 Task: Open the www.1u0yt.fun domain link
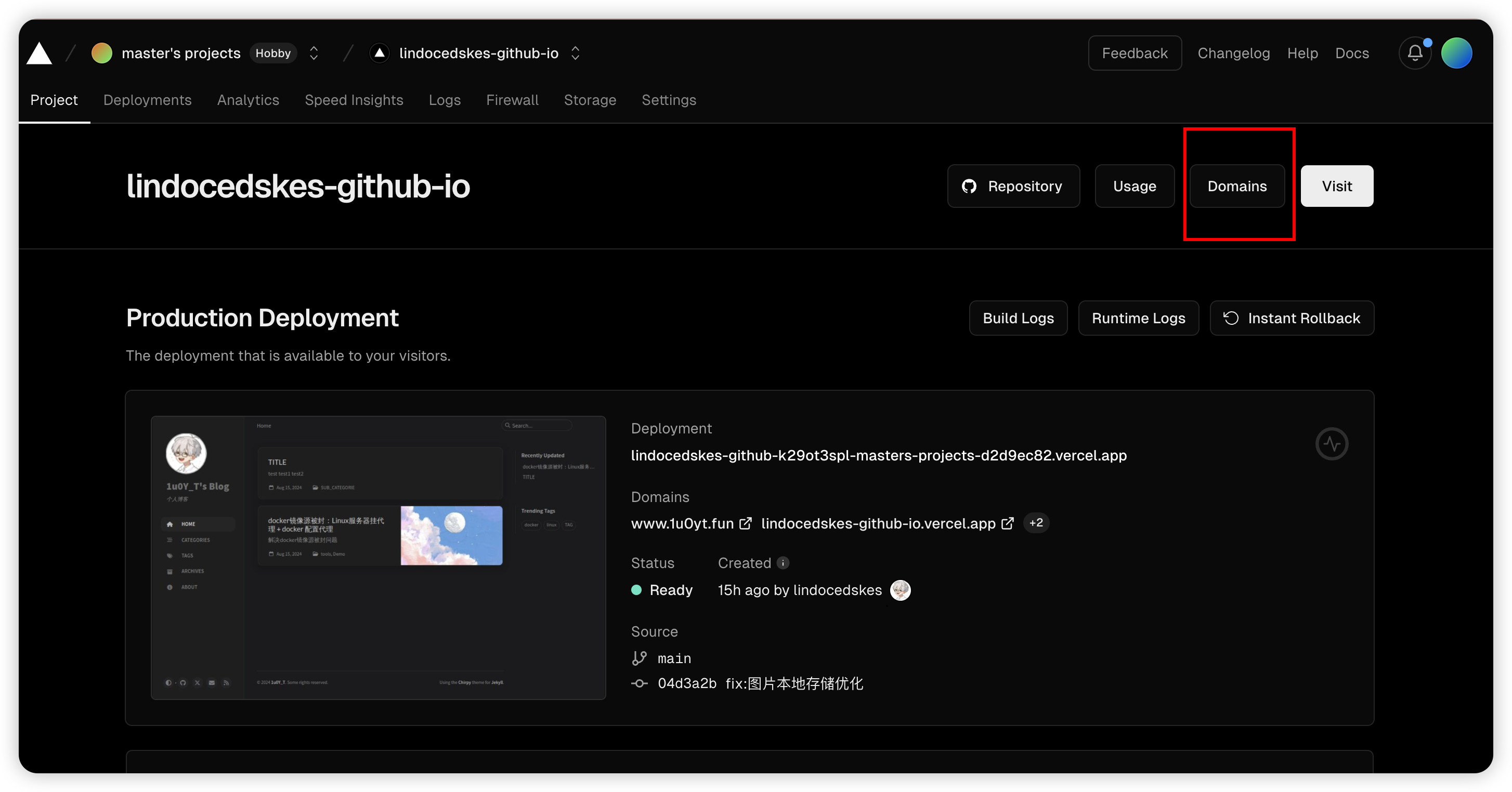(682, 523)
